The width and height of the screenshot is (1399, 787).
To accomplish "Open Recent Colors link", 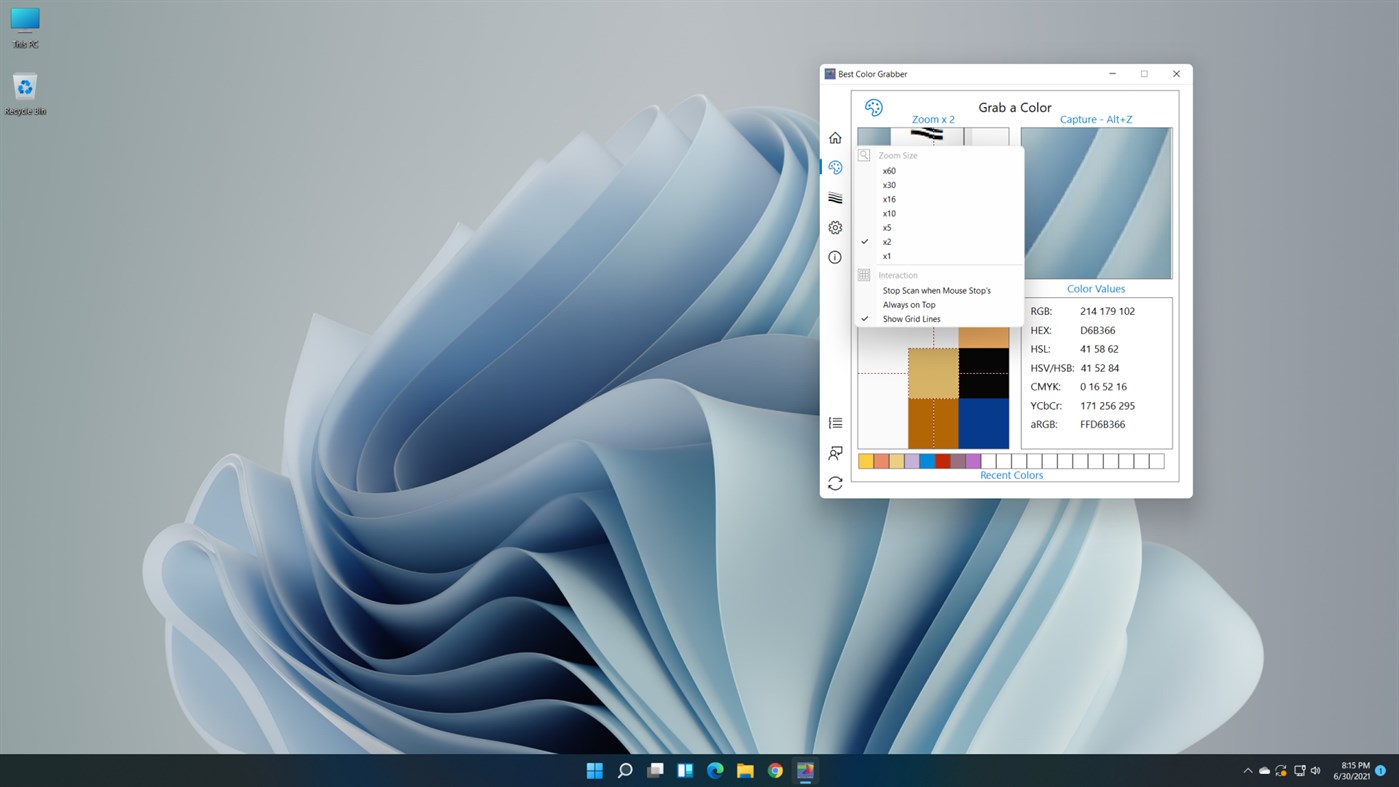I will pyautogui.click(x=1011, y=475).
